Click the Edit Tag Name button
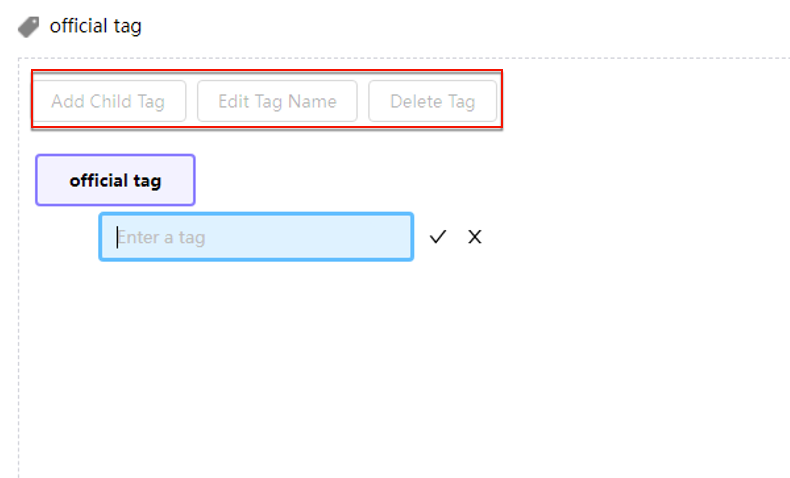The image size is (790, 478). (x=277, y=101)
